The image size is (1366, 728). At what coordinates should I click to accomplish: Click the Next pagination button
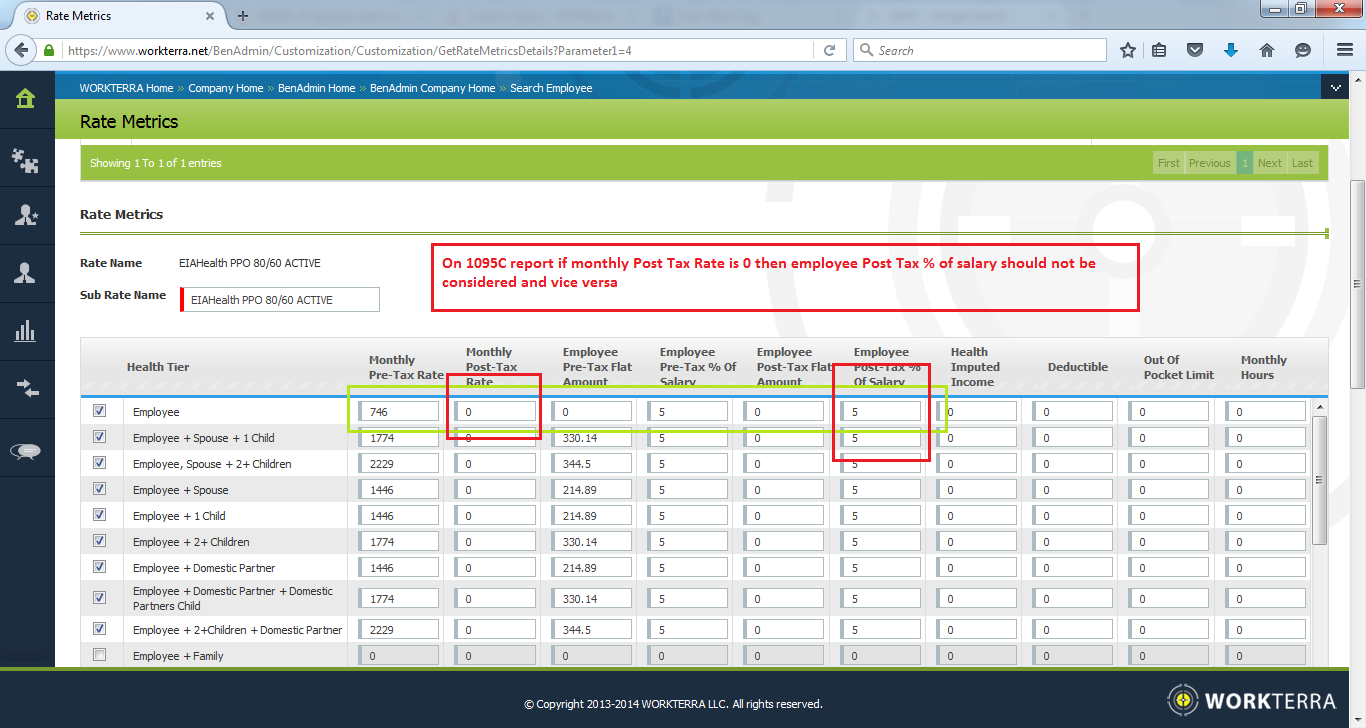pyautogui.click(x=1270, y=163)
